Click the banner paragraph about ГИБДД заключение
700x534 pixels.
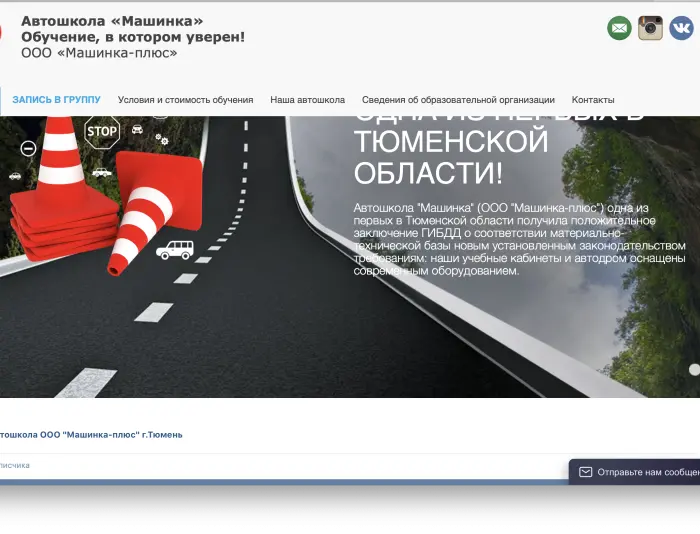[x=520, y=239]
